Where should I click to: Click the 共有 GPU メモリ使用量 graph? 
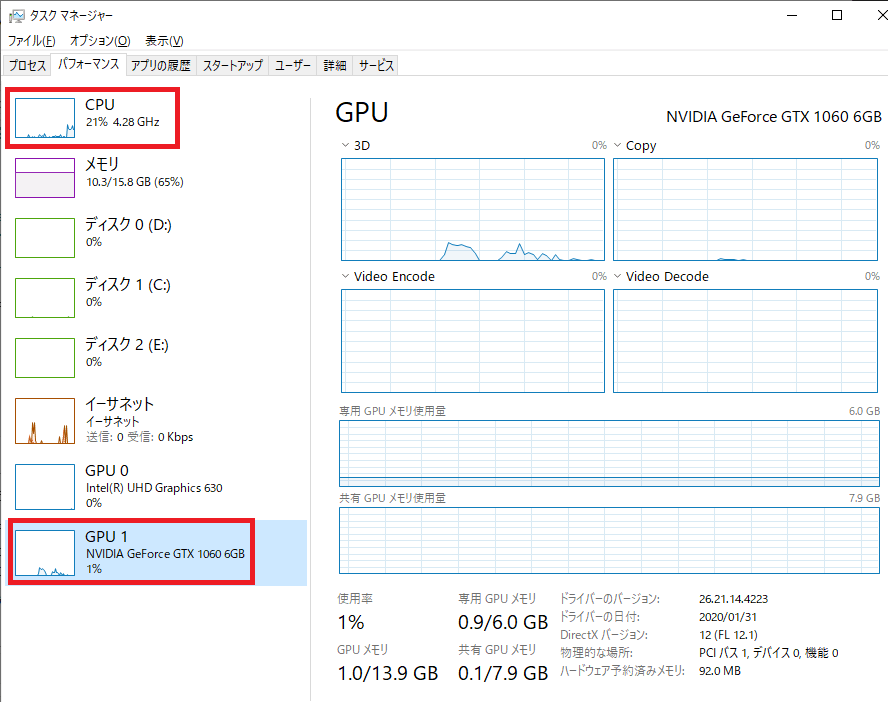[x=609, y=541]
